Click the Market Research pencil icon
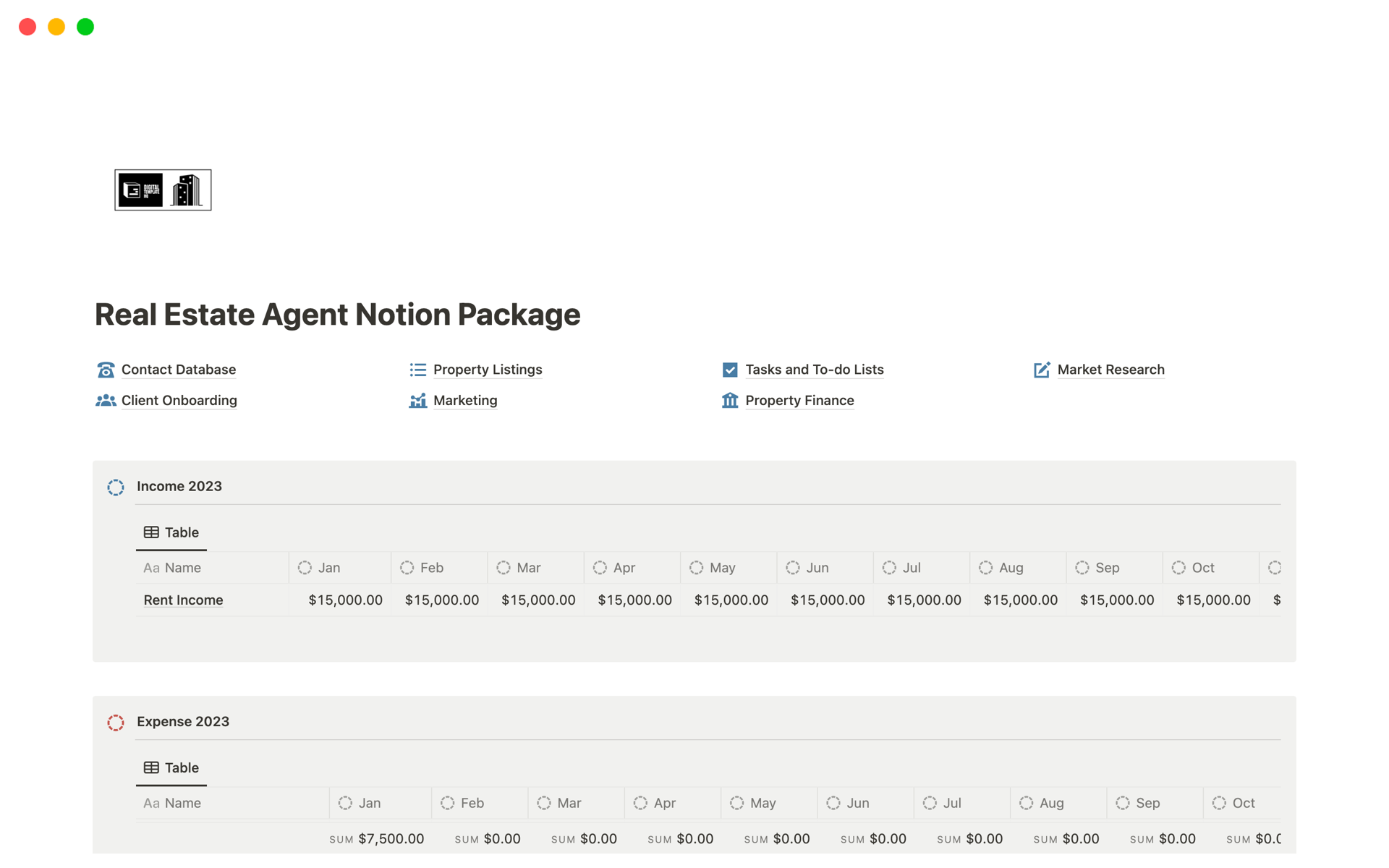Screen dimensions: 1389x868 (1042, 370)
